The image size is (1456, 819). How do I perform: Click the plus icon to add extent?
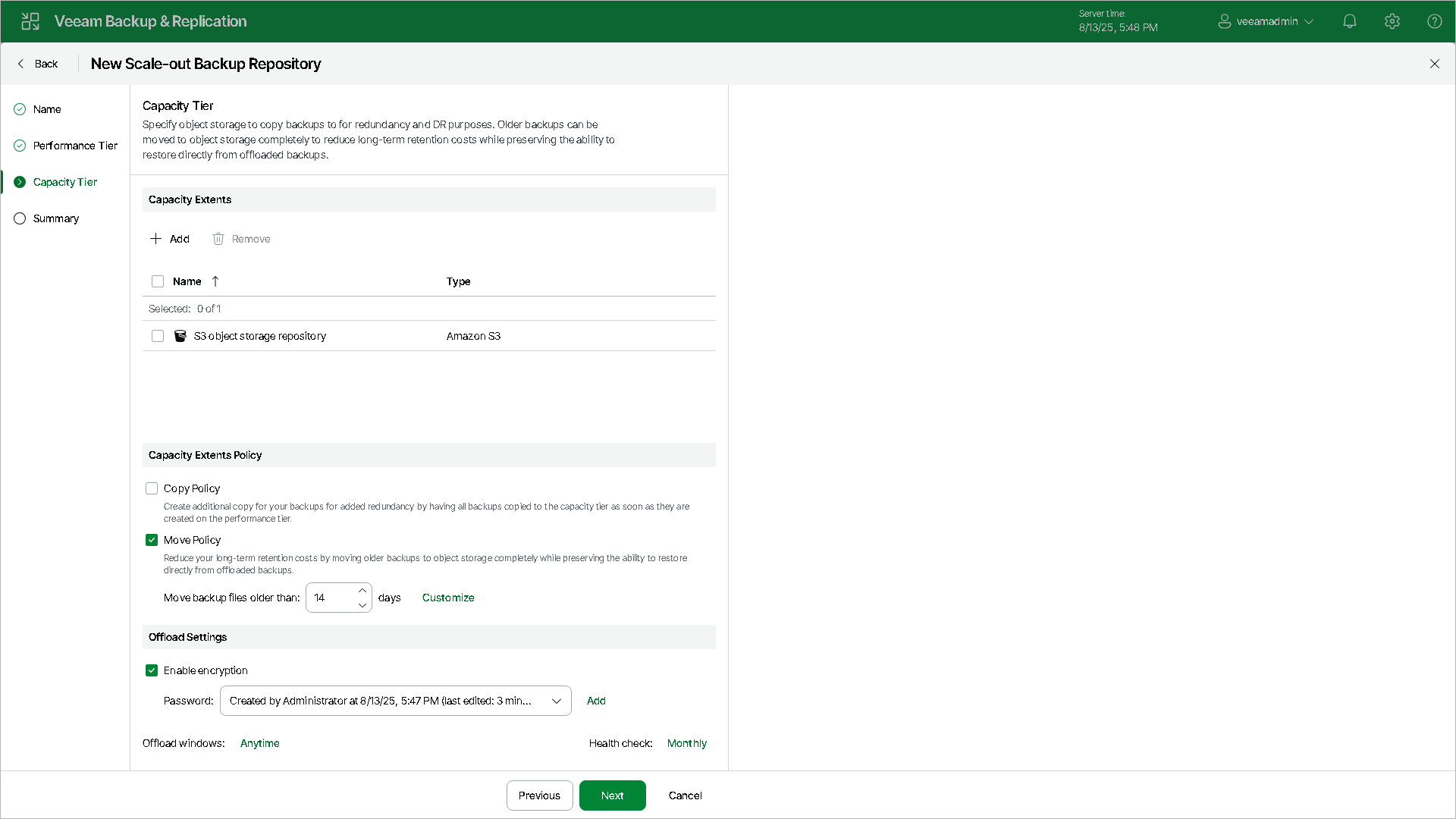click(x=155, y=239)
